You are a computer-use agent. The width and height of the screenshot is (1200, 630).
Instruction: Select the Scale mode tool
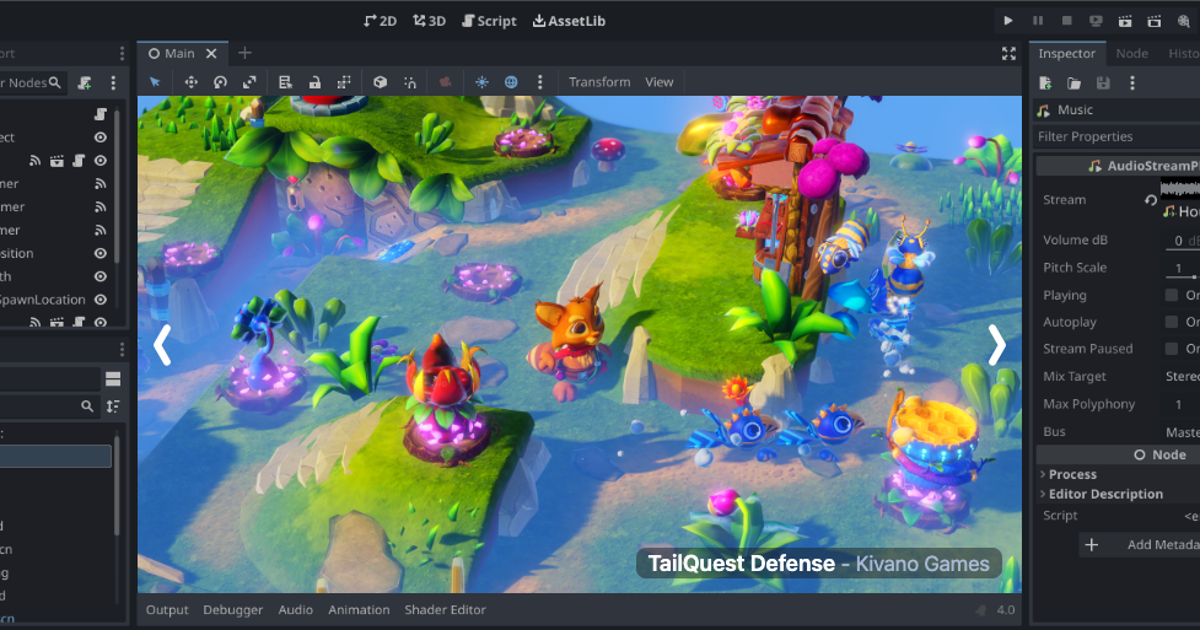click(250, 82)
